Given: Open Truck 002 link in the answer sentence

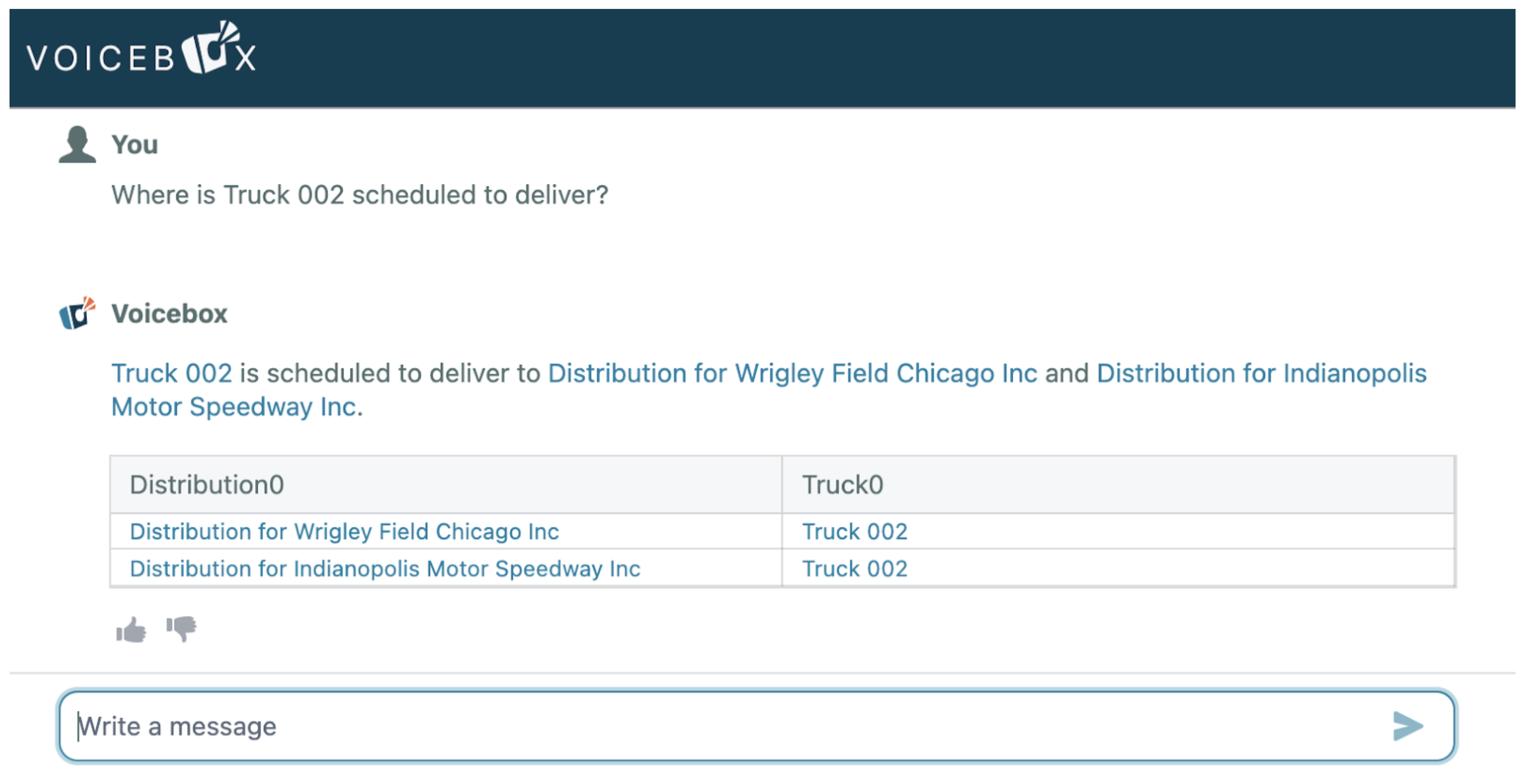Looking at the screenshot, I should click(172, 373).
